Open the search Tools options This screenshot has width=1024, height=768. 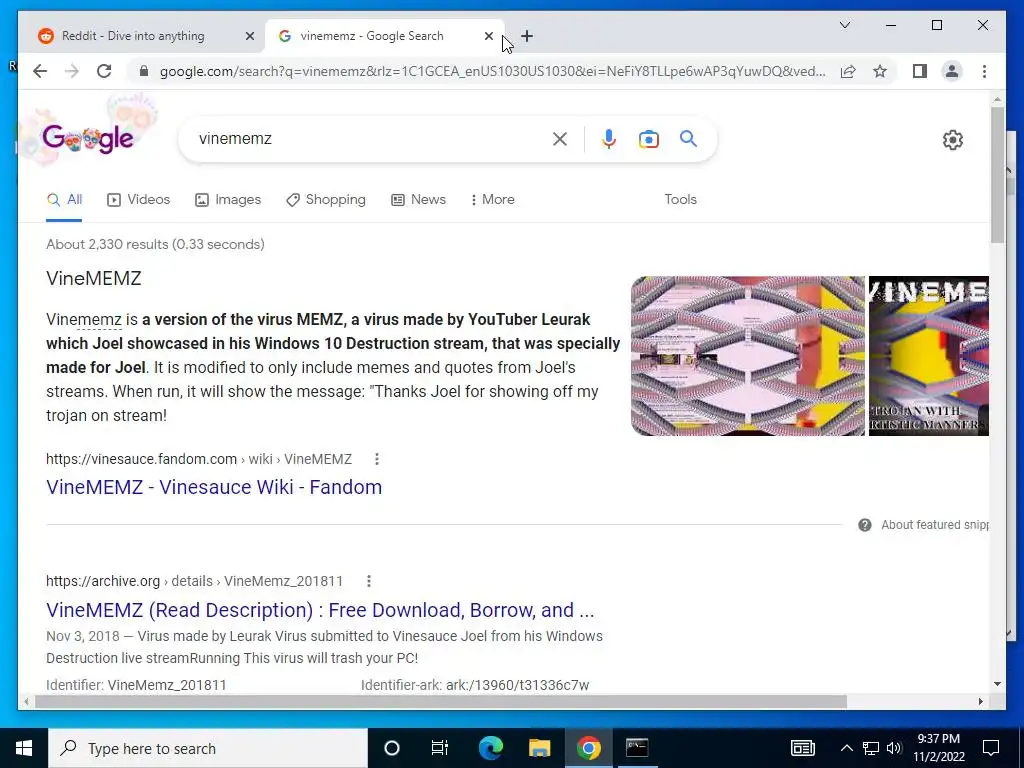680,199
